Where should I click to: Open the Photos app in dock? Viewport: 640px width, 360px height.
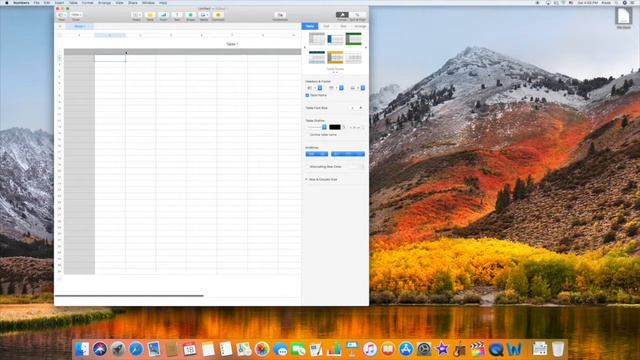[262, 349]
